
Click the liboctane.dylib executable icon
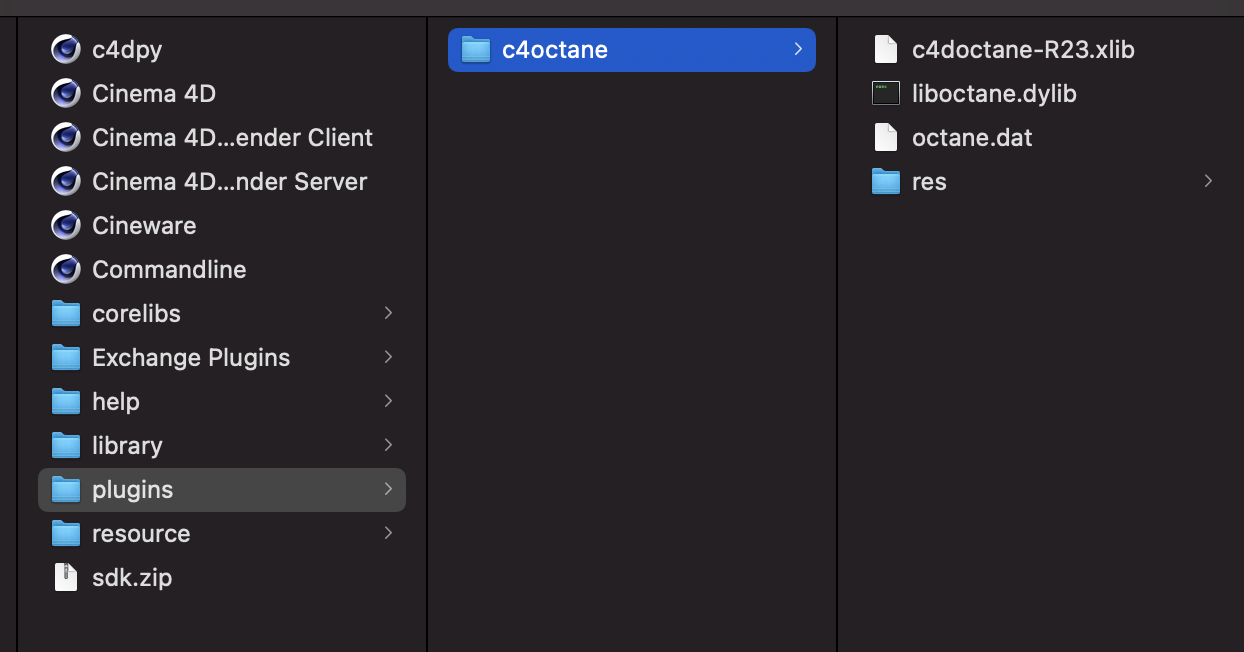[x=886, y=93]
